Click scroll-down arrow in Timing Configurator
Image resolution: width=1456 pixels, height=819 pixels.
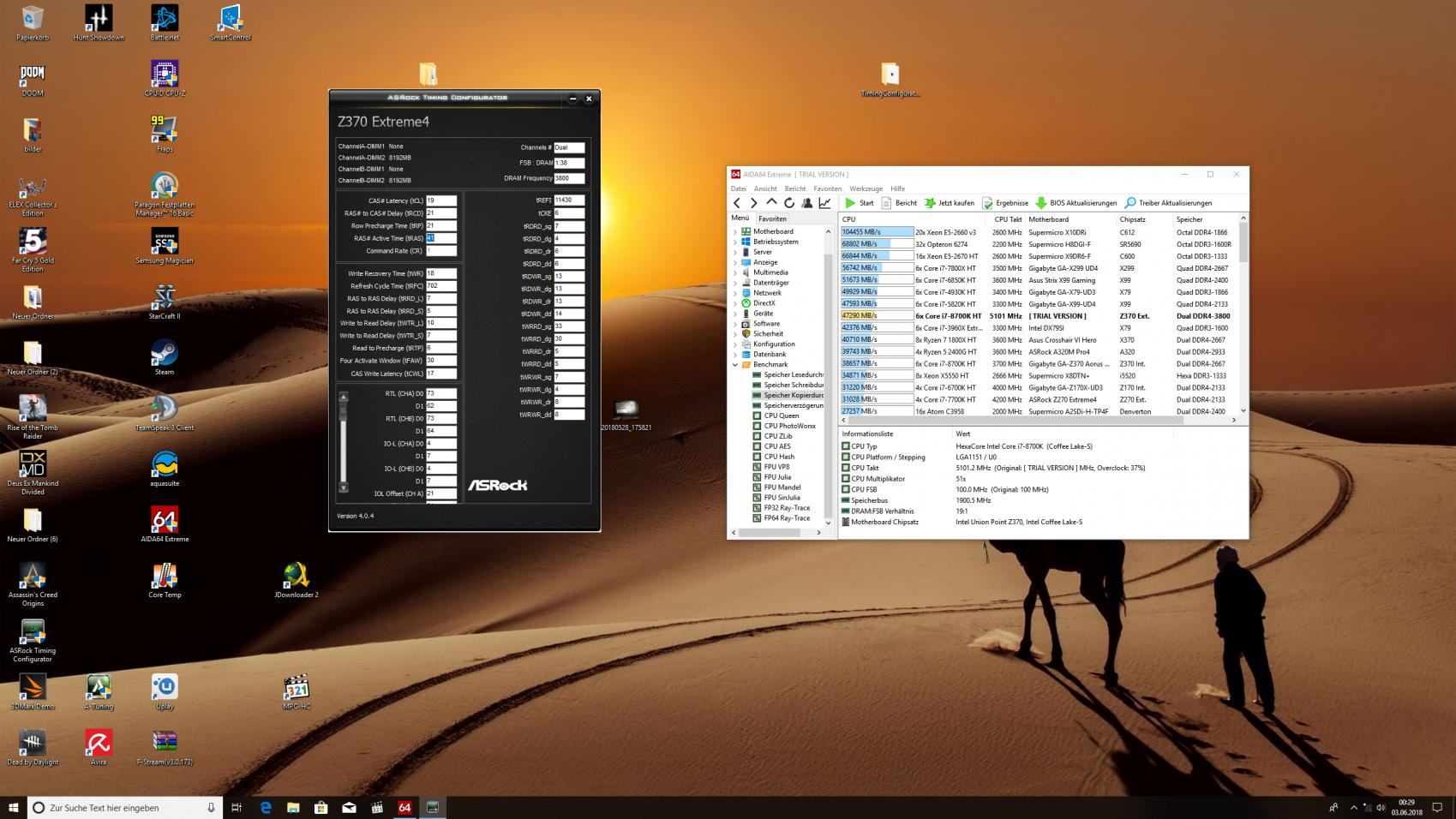click(x=344, y=488)
